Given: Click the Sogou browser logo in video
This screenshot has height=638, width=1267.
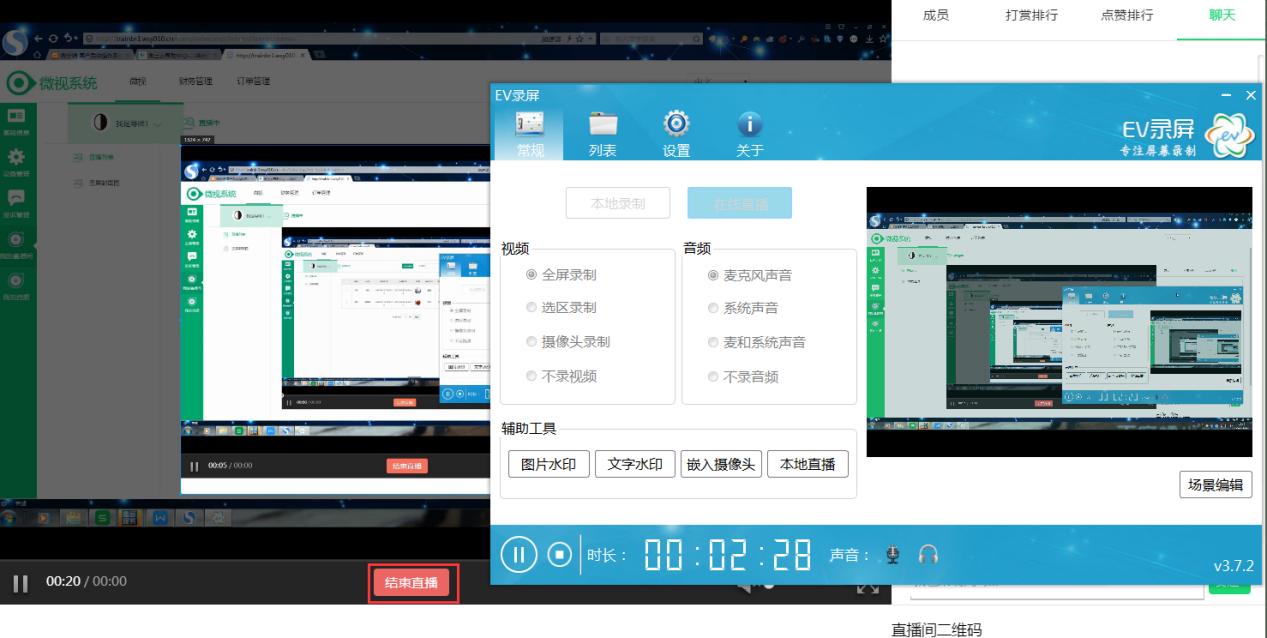Looking at the screenshot, I should tap(14, 42).
